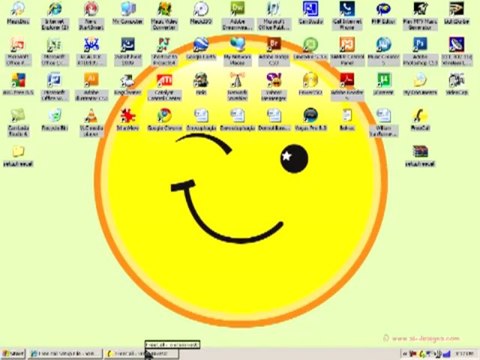Screen dimensions: 480x360
Task: Open the Windows Start menu
Action: coord(13,353)
